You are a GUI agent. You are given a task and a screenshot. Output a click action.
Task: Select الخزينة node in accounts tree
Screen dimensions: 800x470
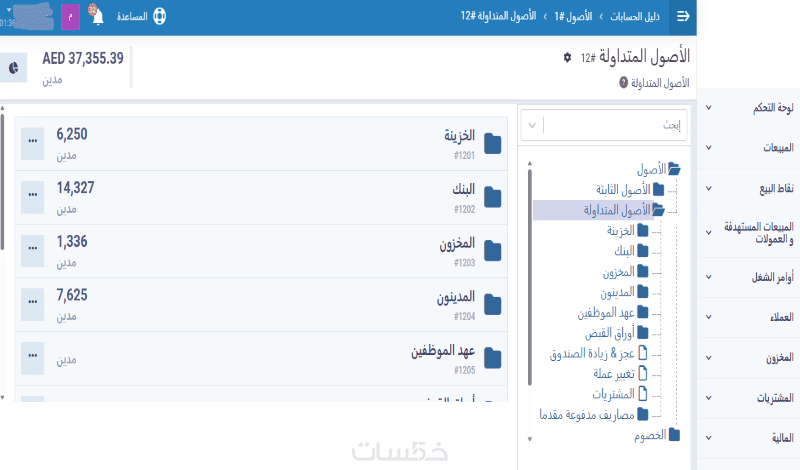(x=620, y=231)
